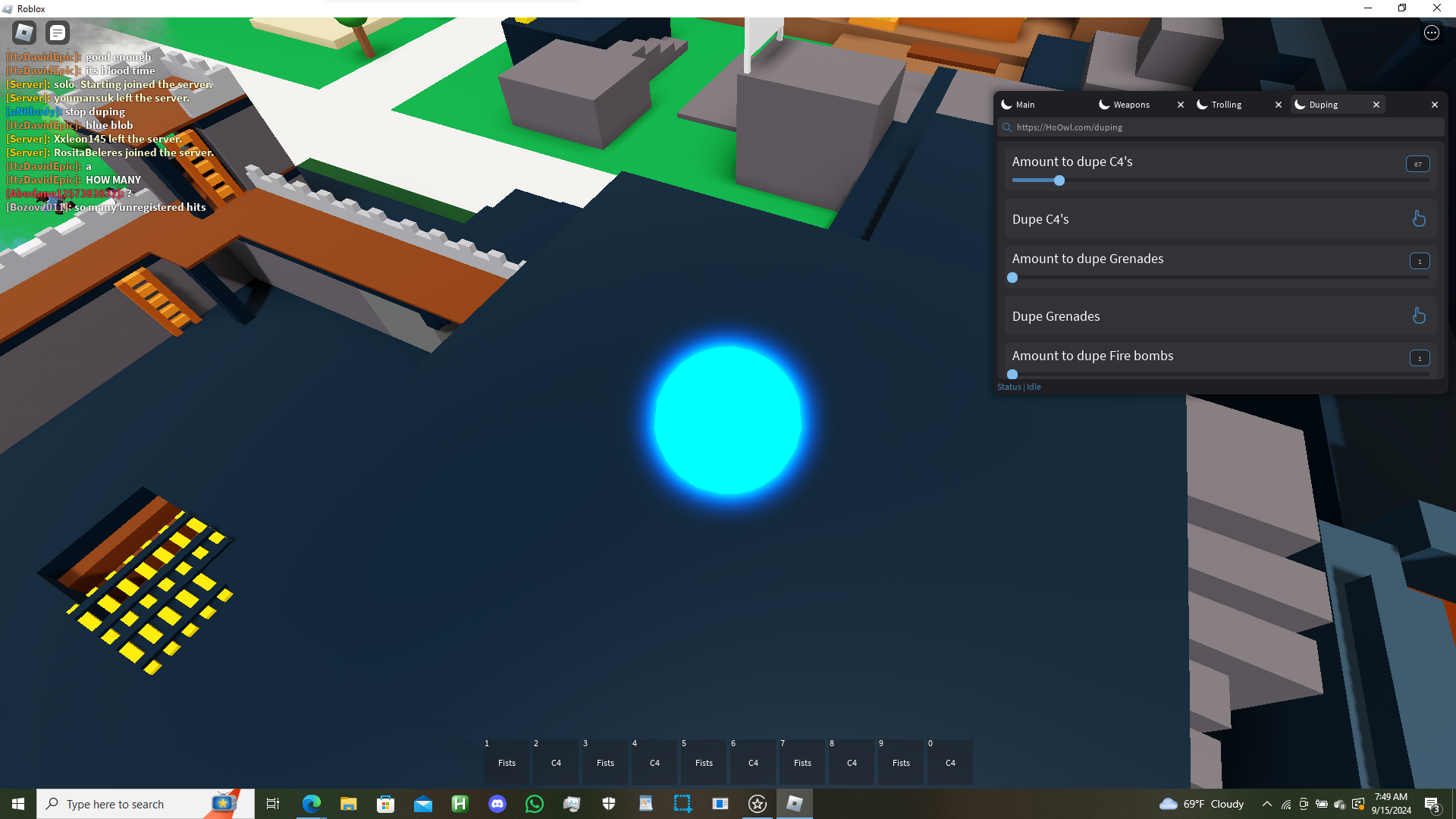
Task: Open the battery status tray icon
Action: pyautogui.click(x=1322, y=805)
